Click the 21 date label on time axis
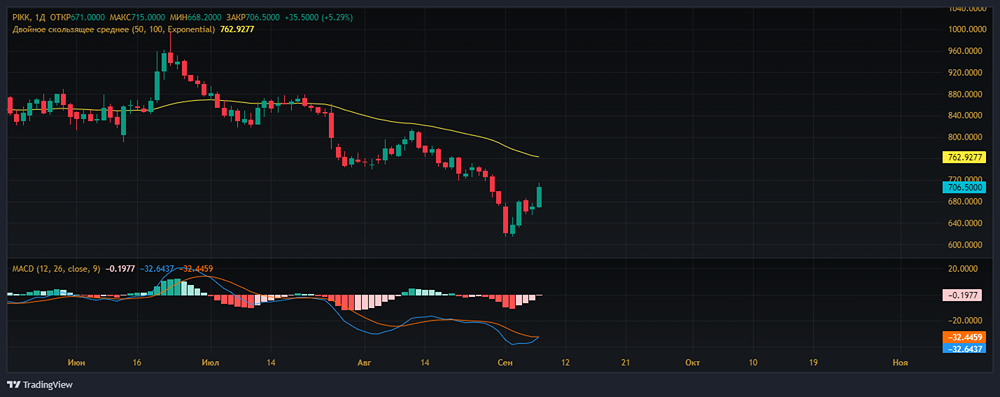The width and height of the screenshot is (1000, 397). click(625, 362)
